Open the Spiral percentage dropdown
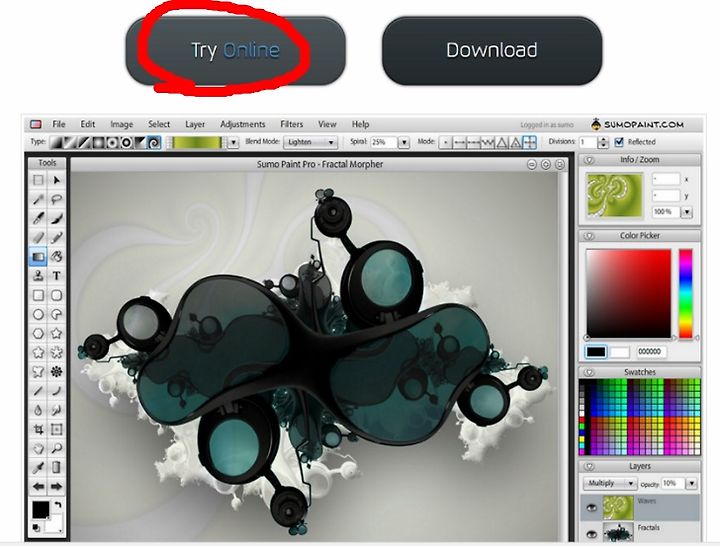This screenshot has height=546, width=720. click(x=404, y=142)
